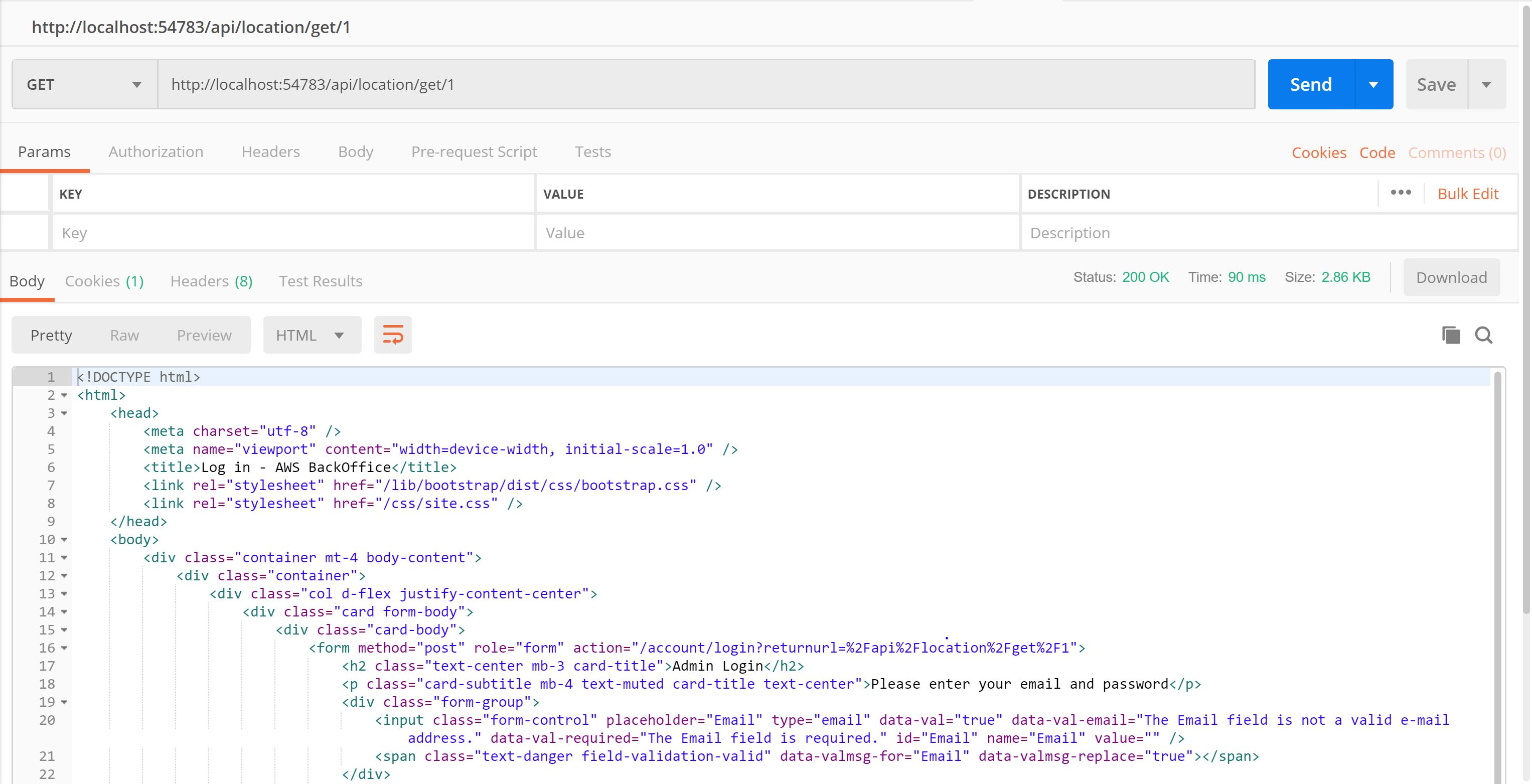This screenshot has height=784, width=1532.
Task: Click the Key input field
Action: [291, 232]
